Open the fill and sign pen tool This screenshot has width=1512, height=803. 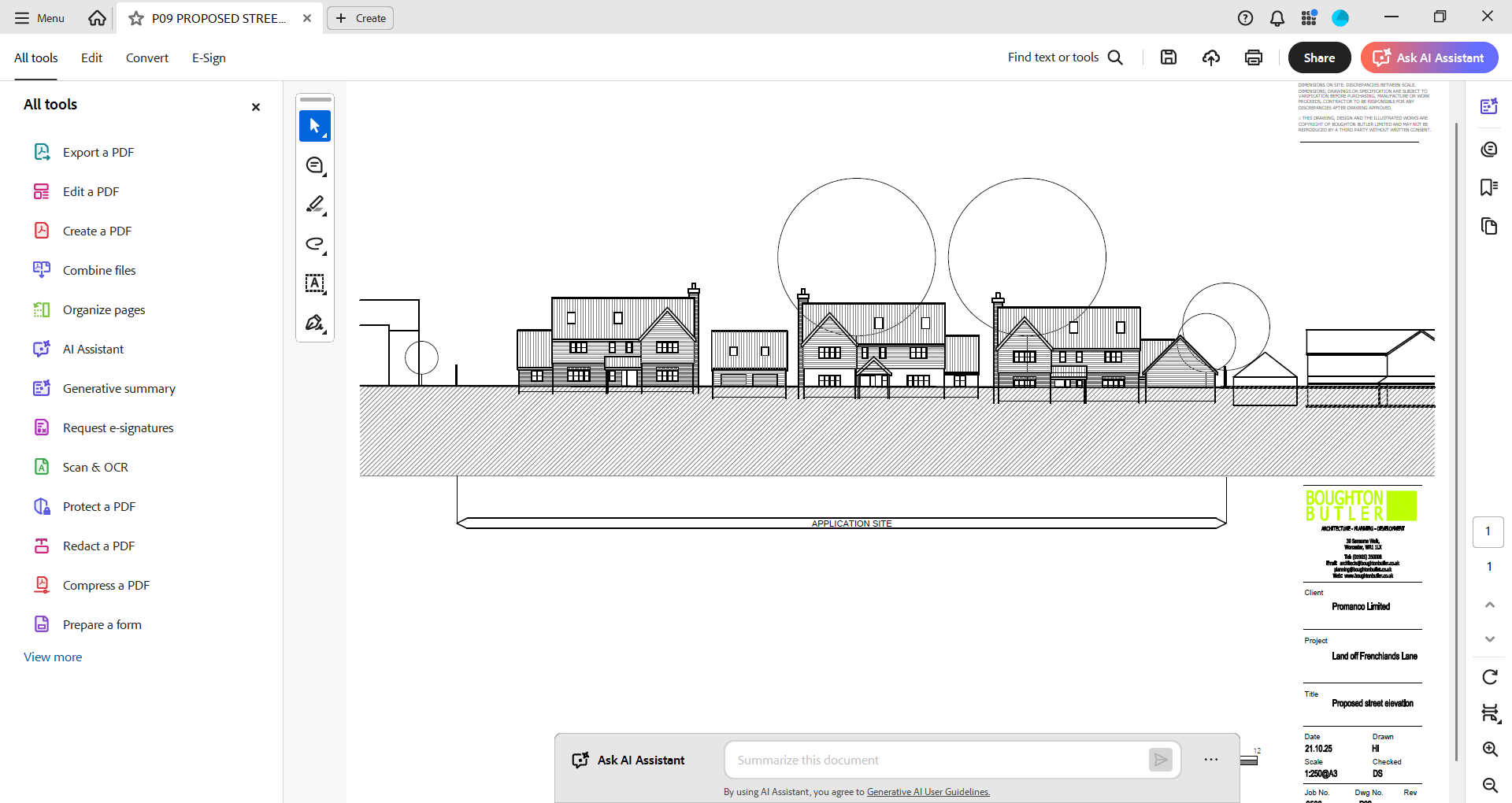coord(315,323)
